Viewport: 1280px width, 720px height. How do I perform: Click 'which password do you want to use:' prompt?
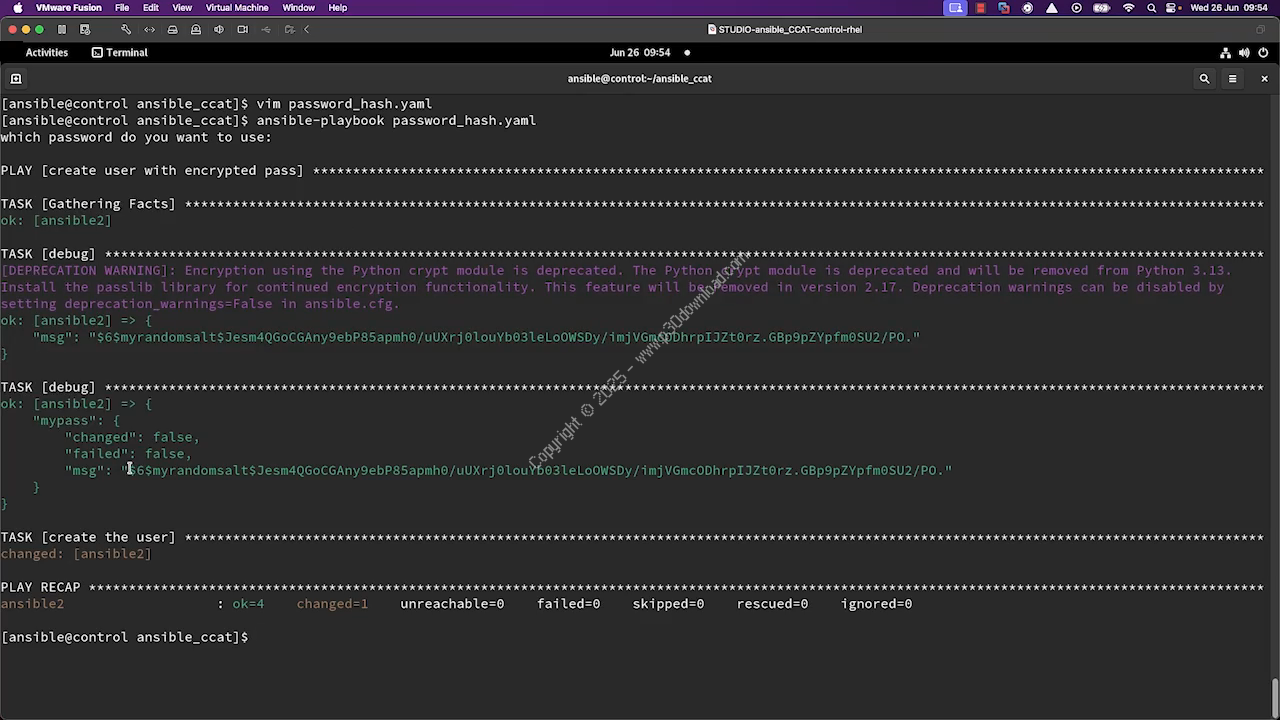[x=136, y=137]
